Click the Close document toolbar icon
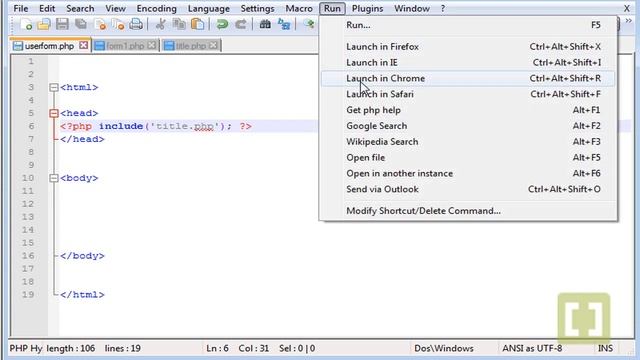This screenshot has width=640, height=360. click(x=100, y=24)
